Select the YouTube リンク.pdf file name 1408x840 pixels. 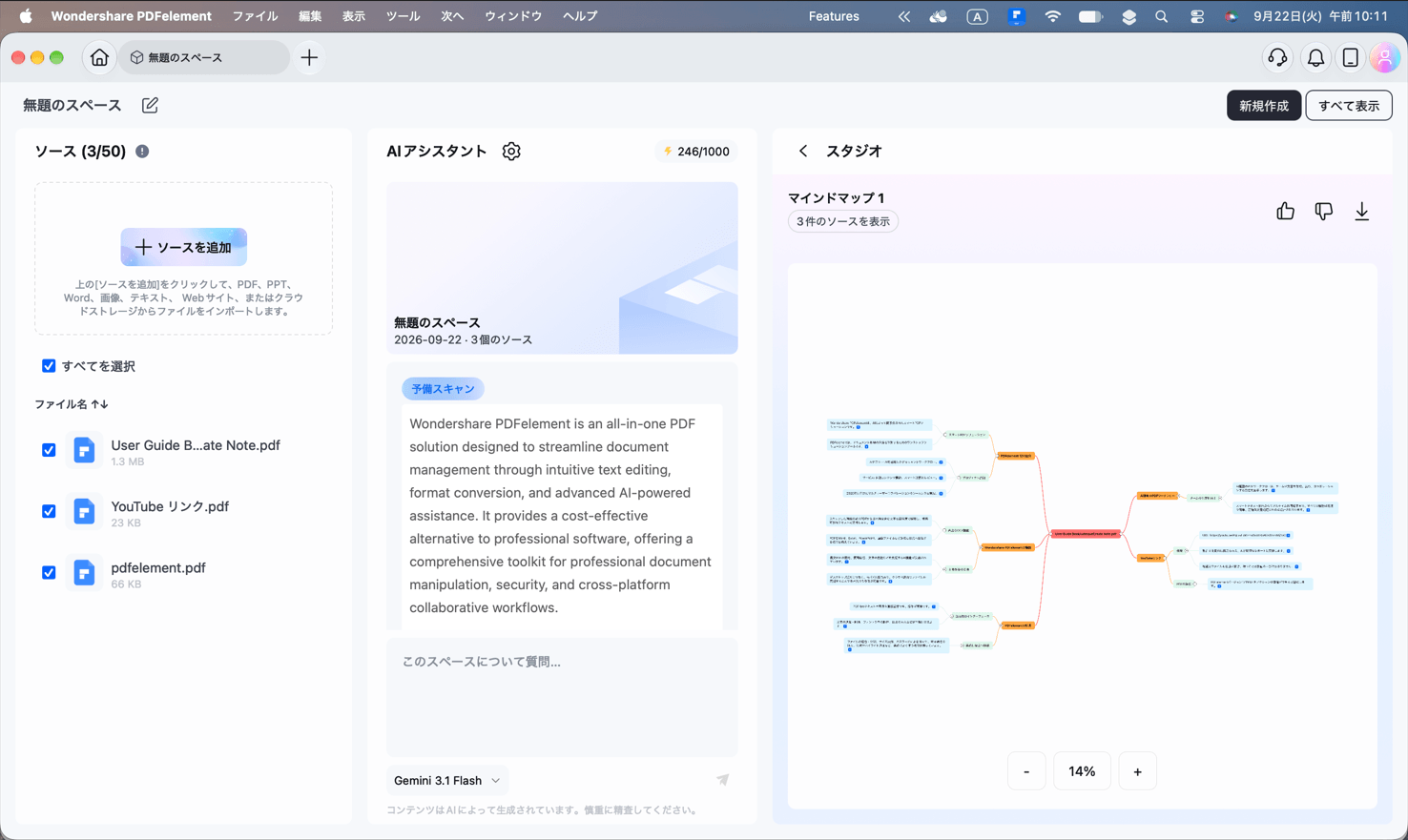tap(170, 507)
